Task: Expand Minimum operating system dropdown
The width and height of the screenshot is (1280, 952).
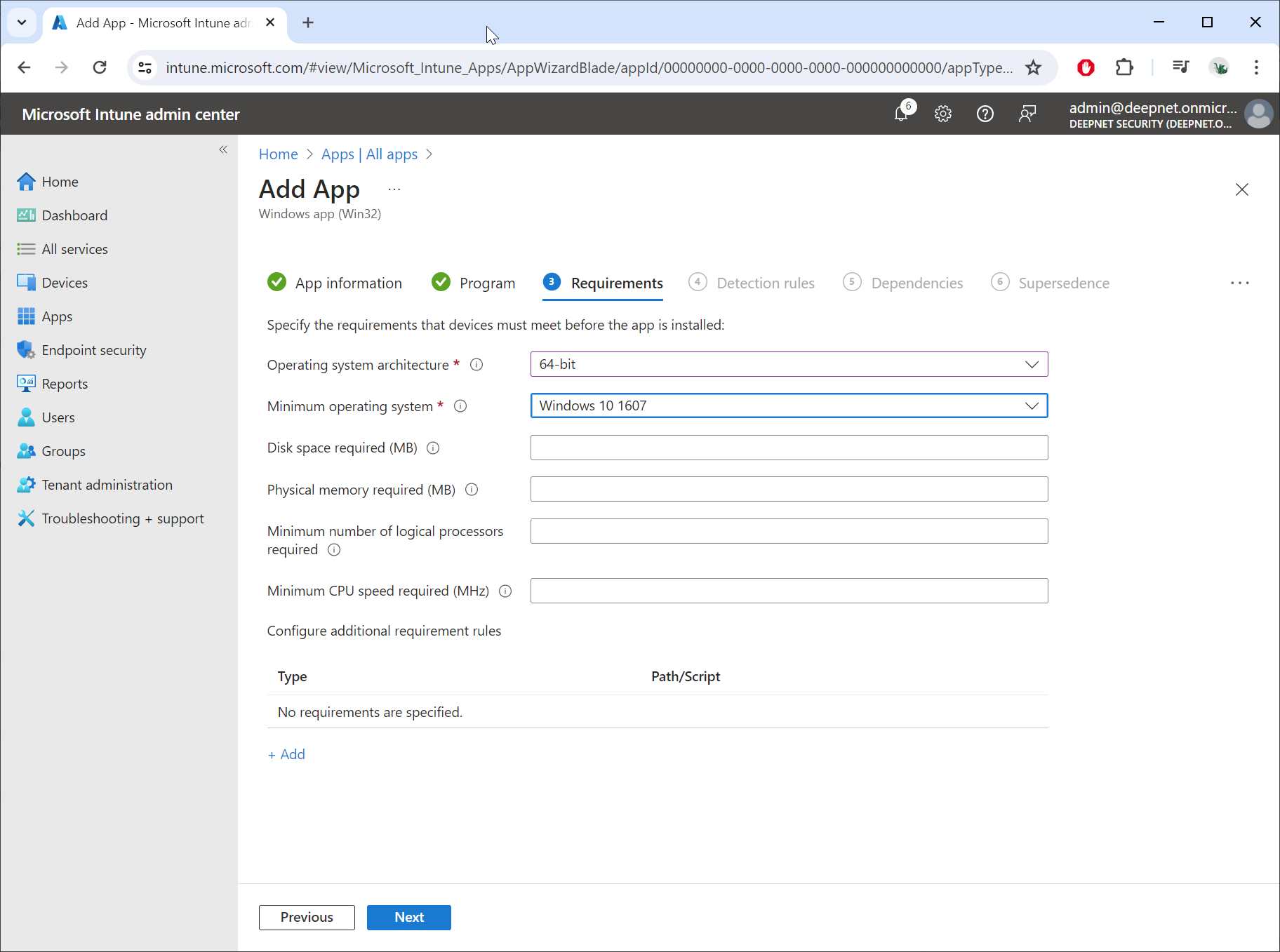Action: (x=789, y=405)
